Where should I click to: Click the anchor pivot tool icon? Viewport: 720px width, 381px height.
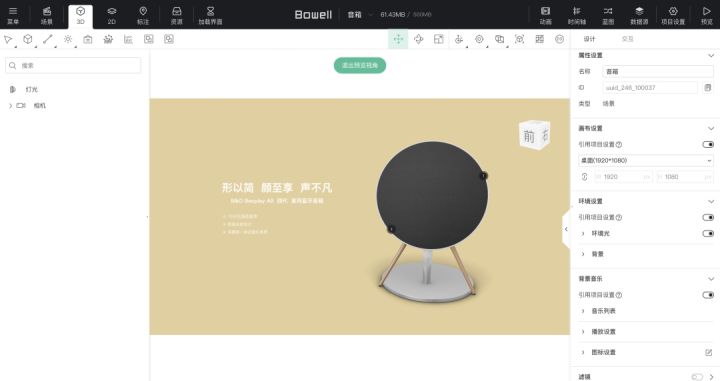point(459,39)
